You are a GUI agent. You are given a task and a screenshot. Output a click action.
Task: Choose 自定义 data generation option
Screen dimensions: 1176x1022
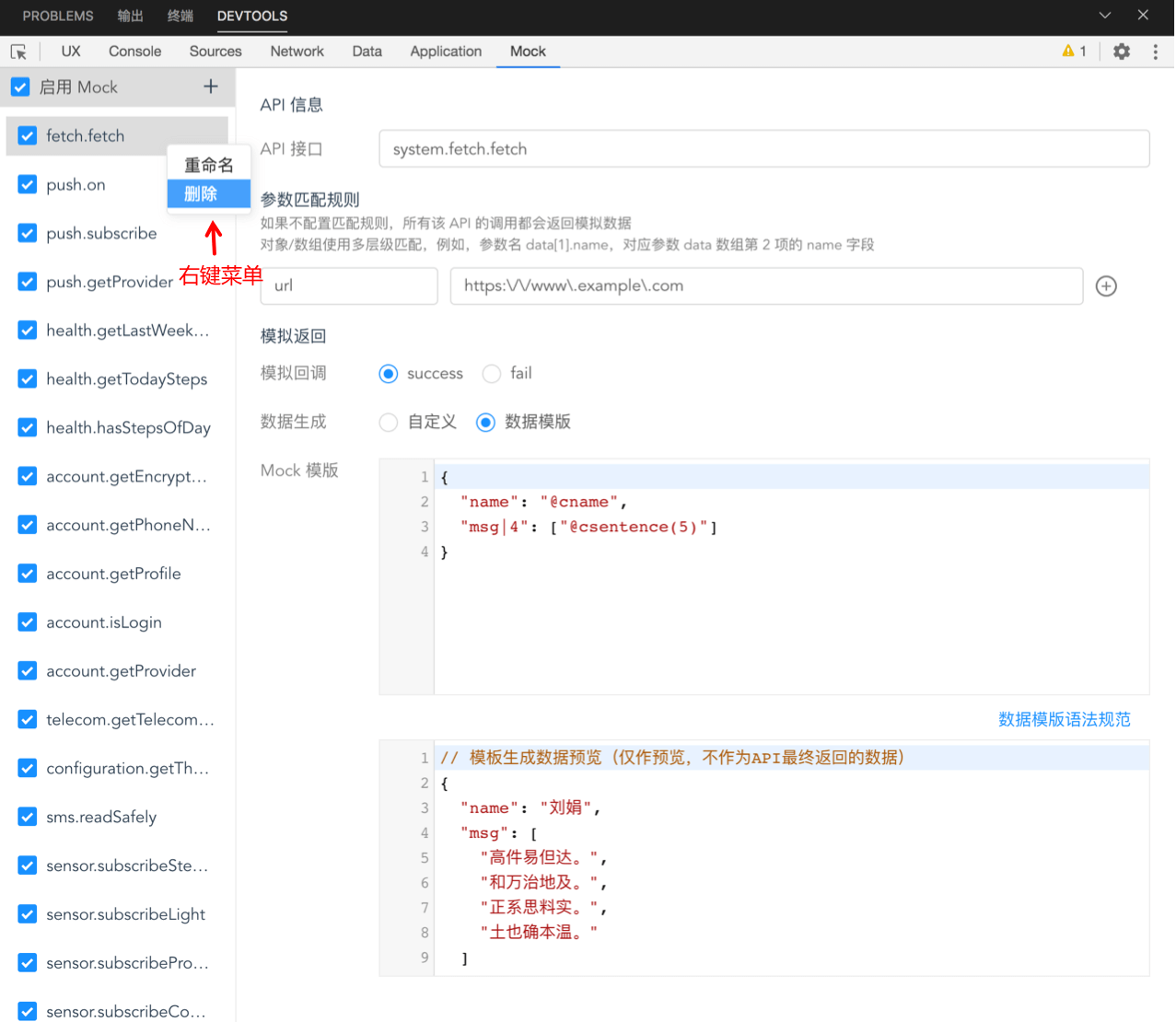(390, 423)
